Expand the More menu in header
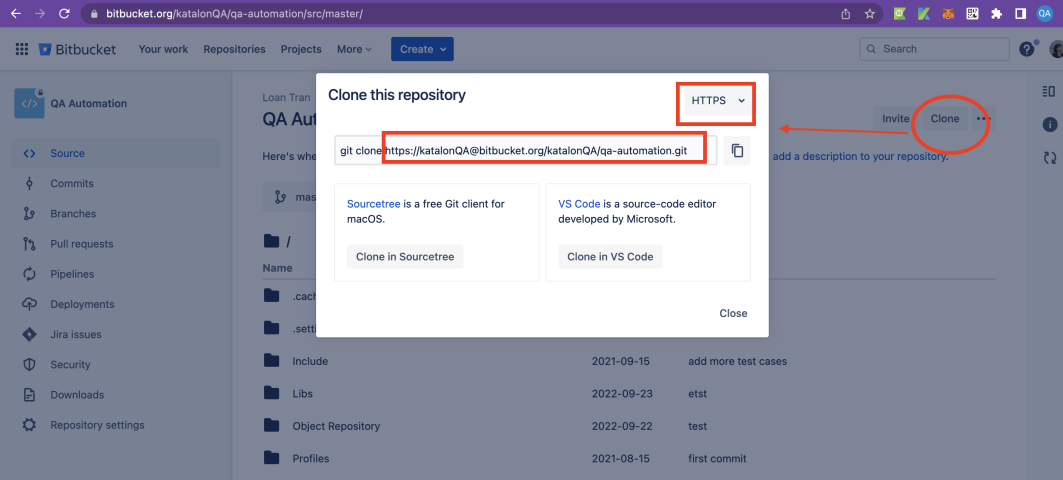 tap(354, 49)
